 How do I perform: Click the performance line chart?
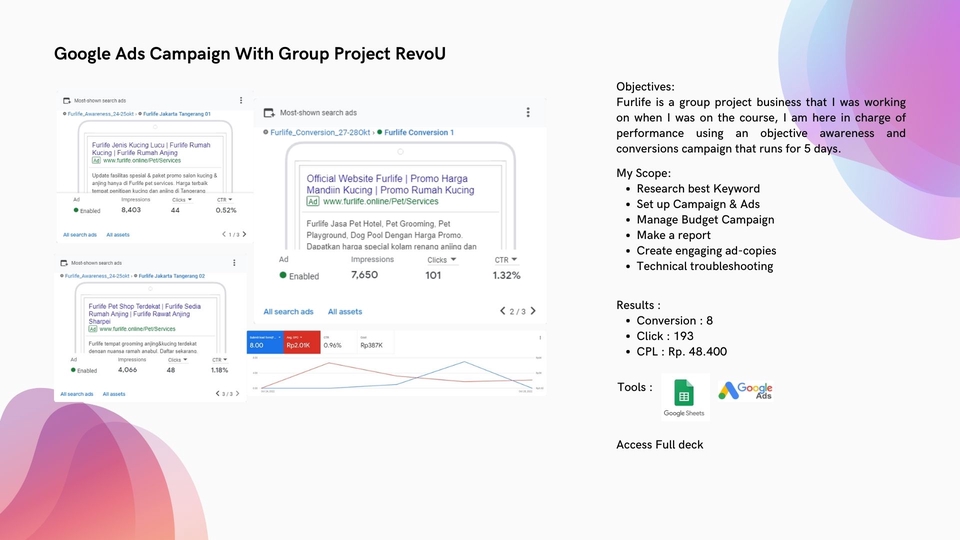tap(397, 373)
